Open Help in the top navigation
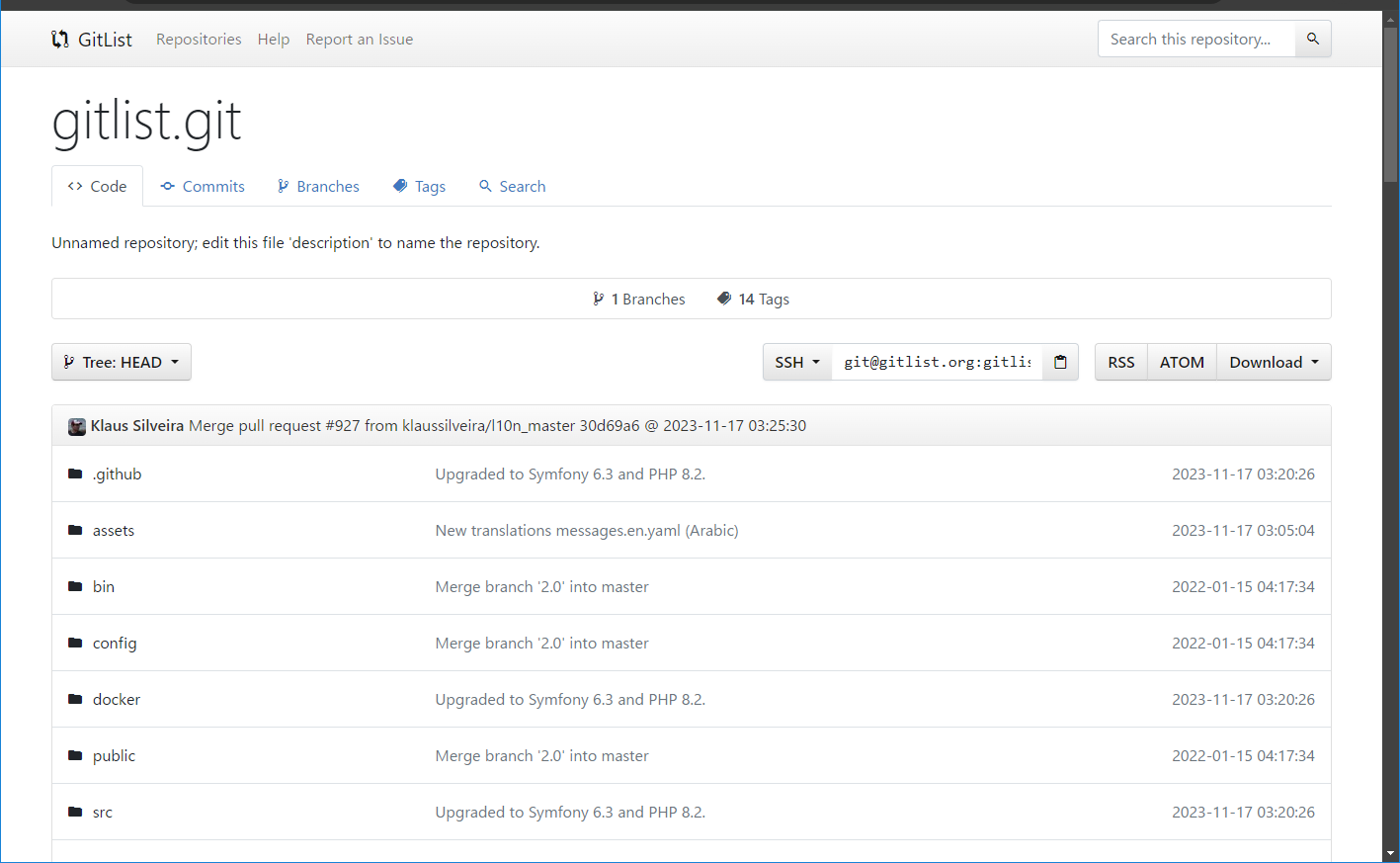Screen dimensions: 1400x863 click(x=274, y=40)
